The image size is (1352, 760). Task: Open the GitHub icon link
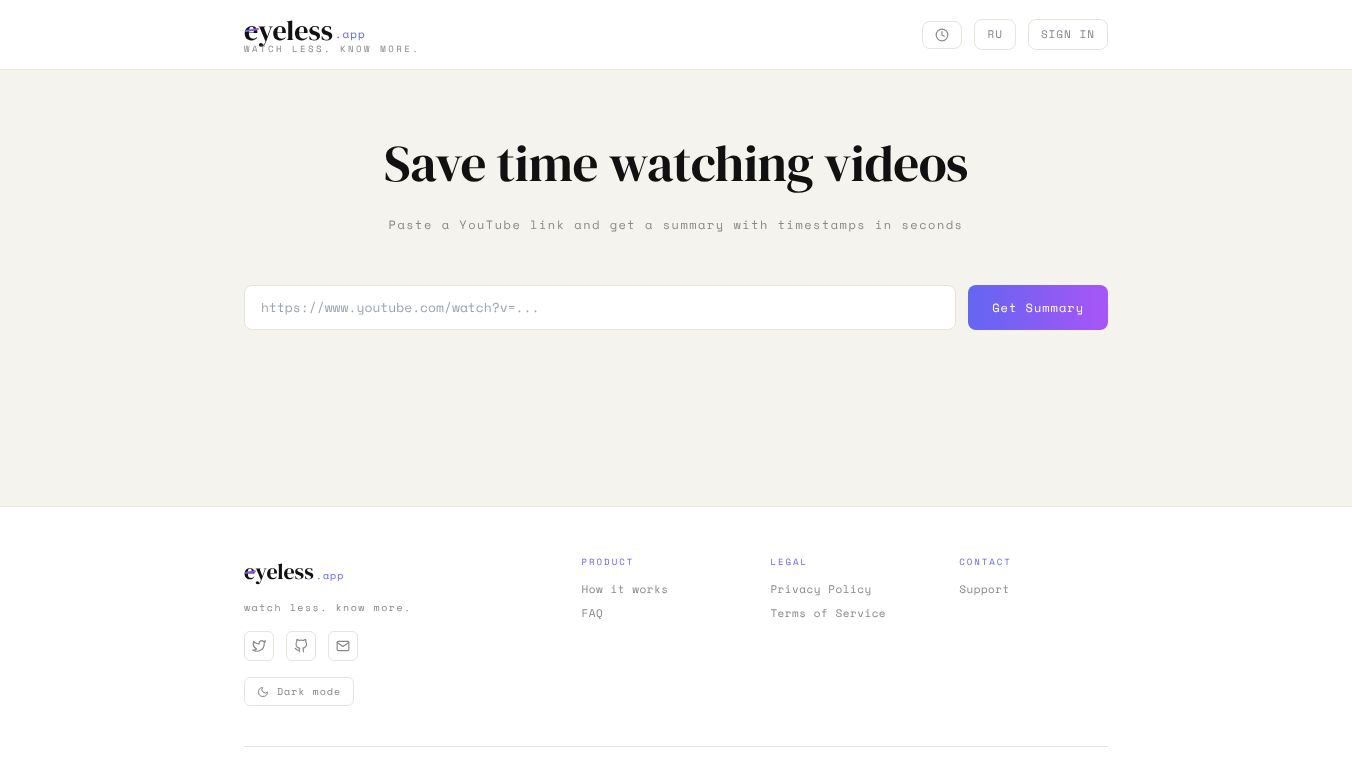(x=301, y=646)
